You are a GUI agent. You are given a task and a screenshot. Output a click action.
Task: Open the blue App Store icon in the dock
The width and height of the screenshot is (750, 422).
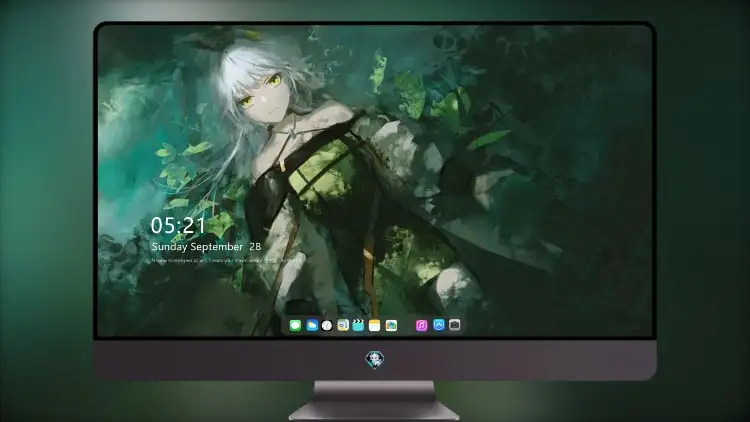pos(439,325)
